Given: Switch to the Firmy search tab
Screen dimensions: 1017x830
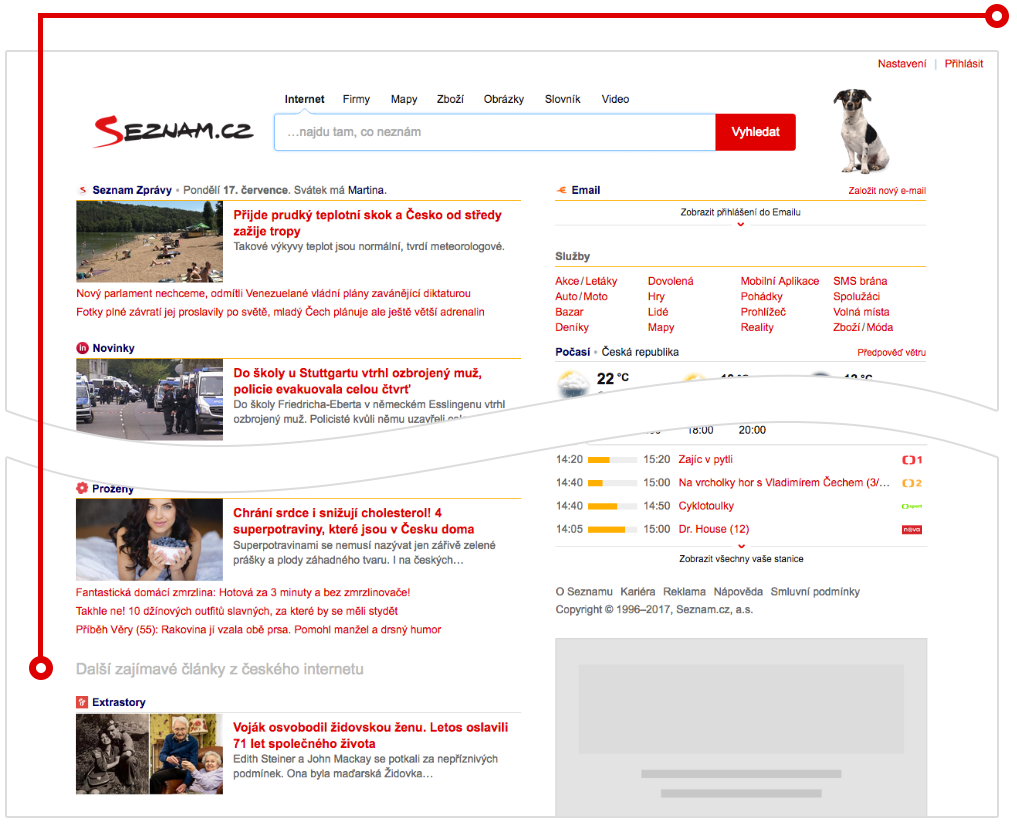Looking at the screenshot, I should (356, 99).
